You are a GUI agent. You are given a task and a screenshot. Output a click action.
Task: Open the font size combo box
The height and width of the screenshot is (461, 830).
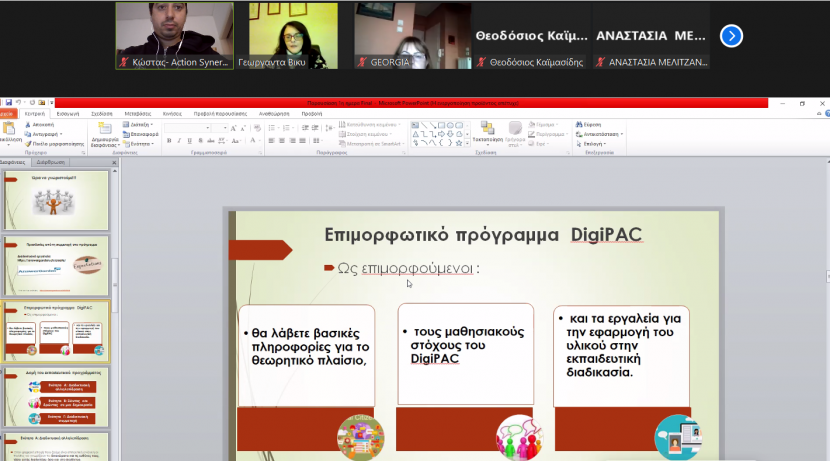tap(220, 128)
